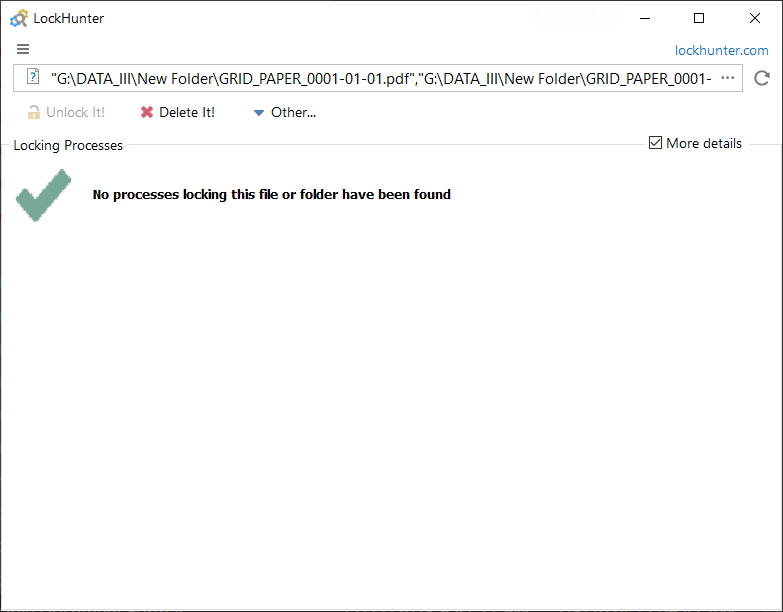Click the Unlock It! button
The image size is (783, 612).
66,112
